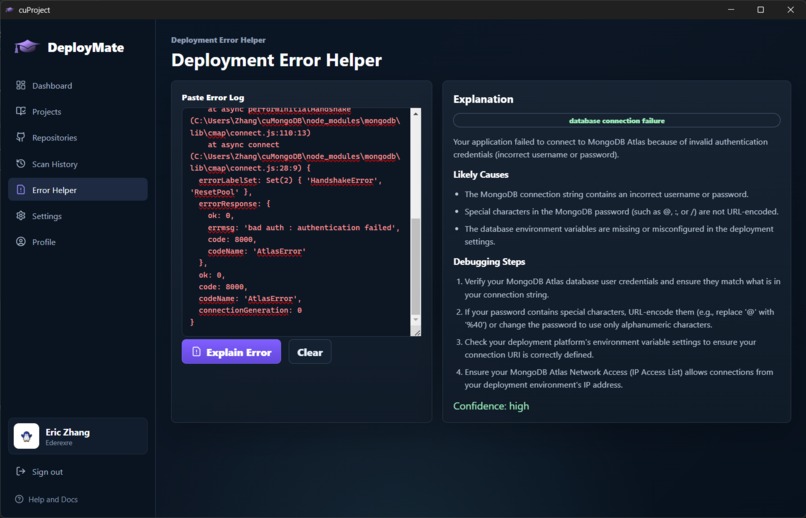Open the Repositories section

point(78,138)
